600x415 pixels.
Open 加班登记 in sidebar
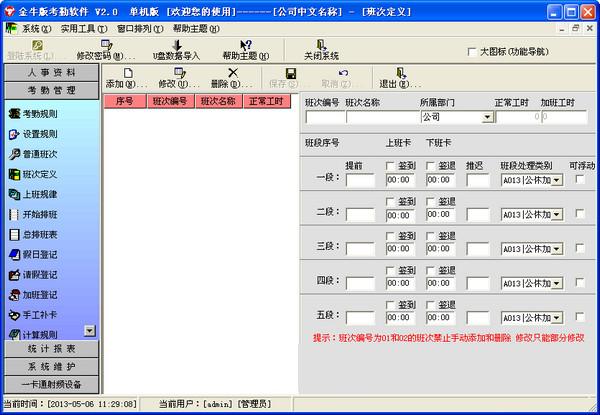(33, 295)
